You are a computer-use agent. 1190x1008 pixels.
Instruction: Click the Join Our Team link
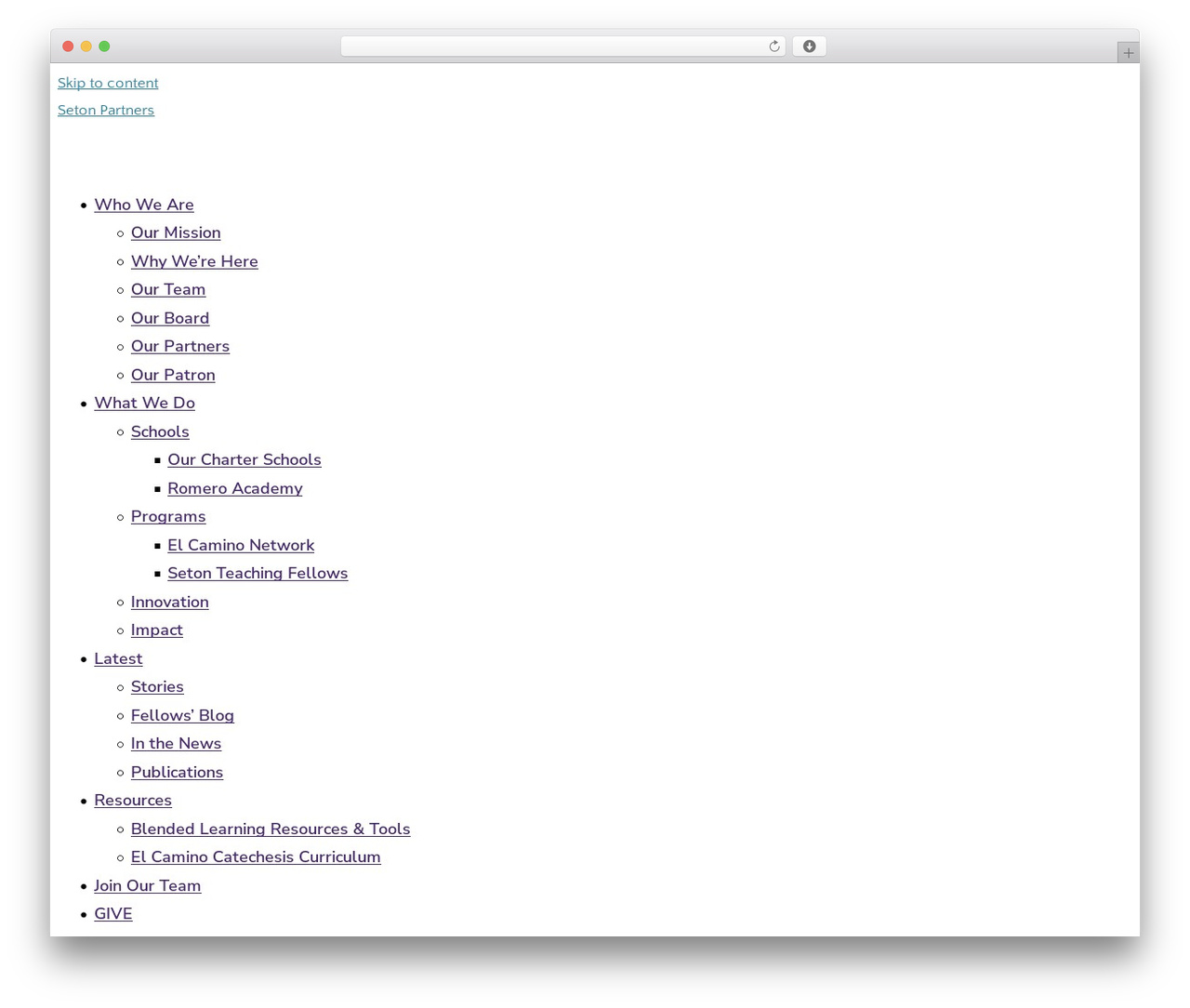(x=148, y=885)
